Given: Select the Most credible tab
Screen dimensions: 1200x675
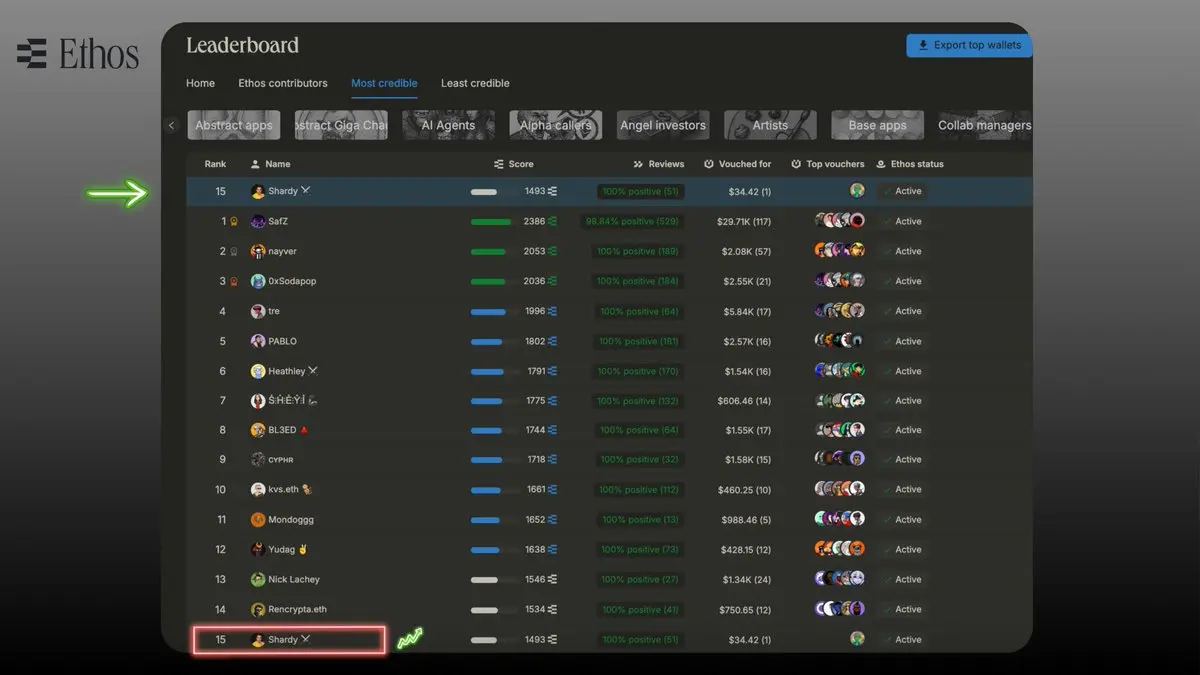Looking at the screenshot, I should coord(384,83).
